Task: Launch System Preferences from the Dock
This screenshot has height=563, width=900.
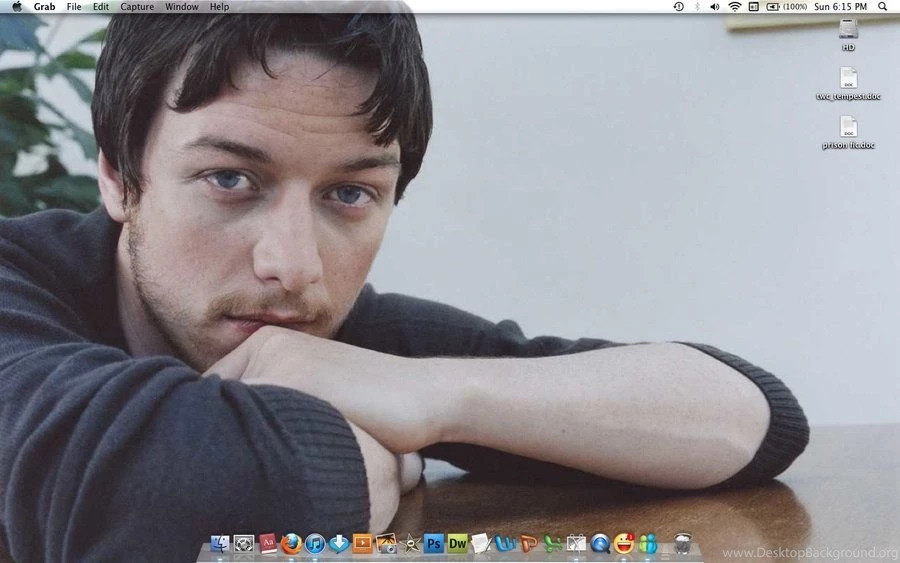Action: click(244, 543)
